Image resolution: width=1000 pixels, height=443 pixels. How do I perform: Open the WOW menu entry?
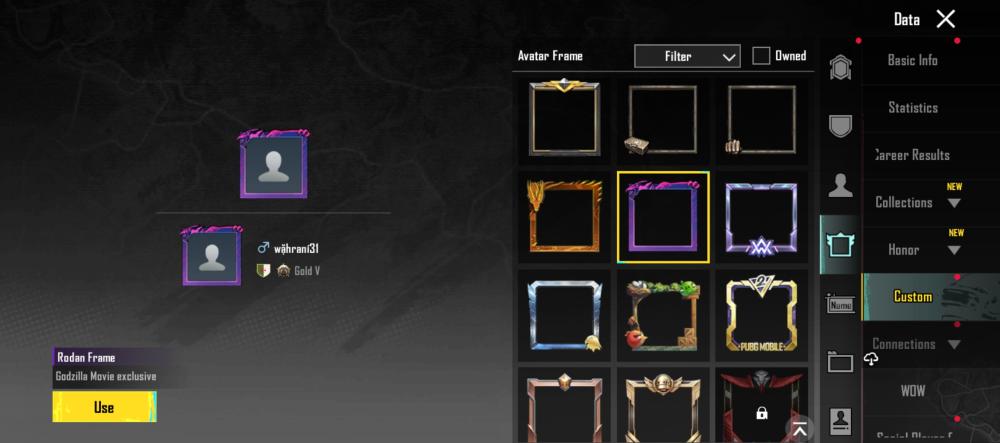(913, 391)
